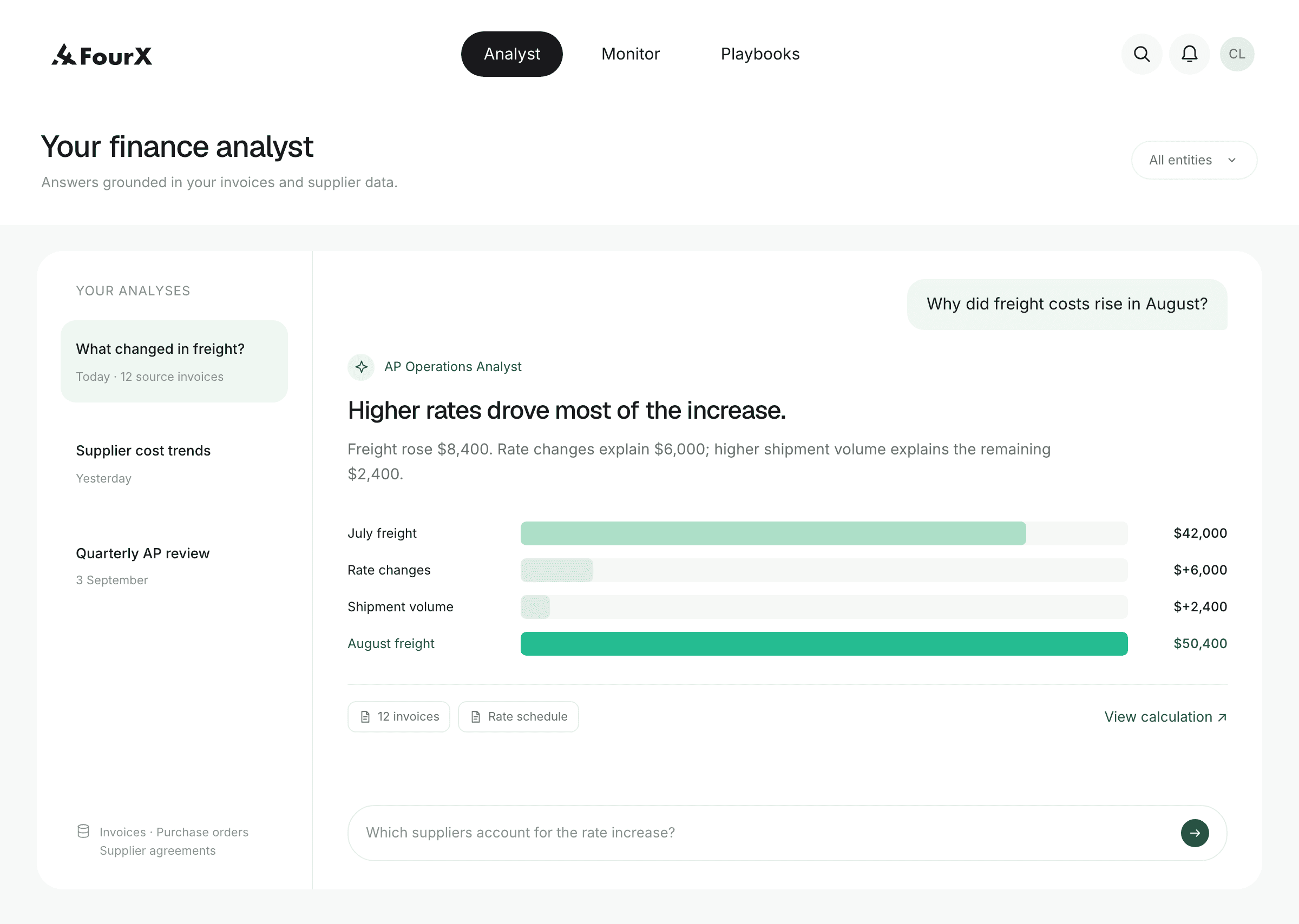
Task: Click the Why did freight costs rise message
Action: pyautogui.click(x=1067, y=305)
